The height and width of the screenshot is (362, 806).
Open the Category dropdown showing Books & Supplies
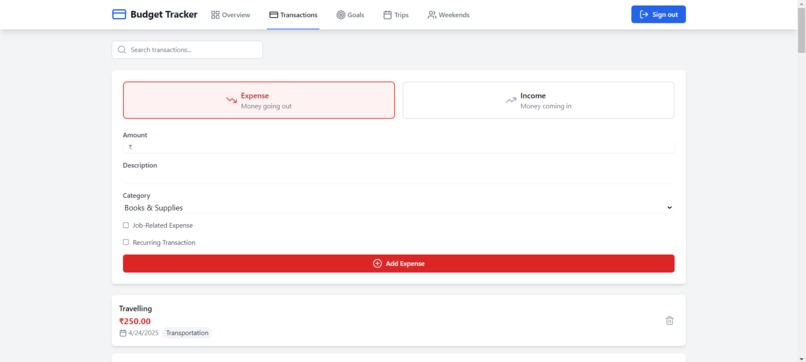tap(398, 208)
